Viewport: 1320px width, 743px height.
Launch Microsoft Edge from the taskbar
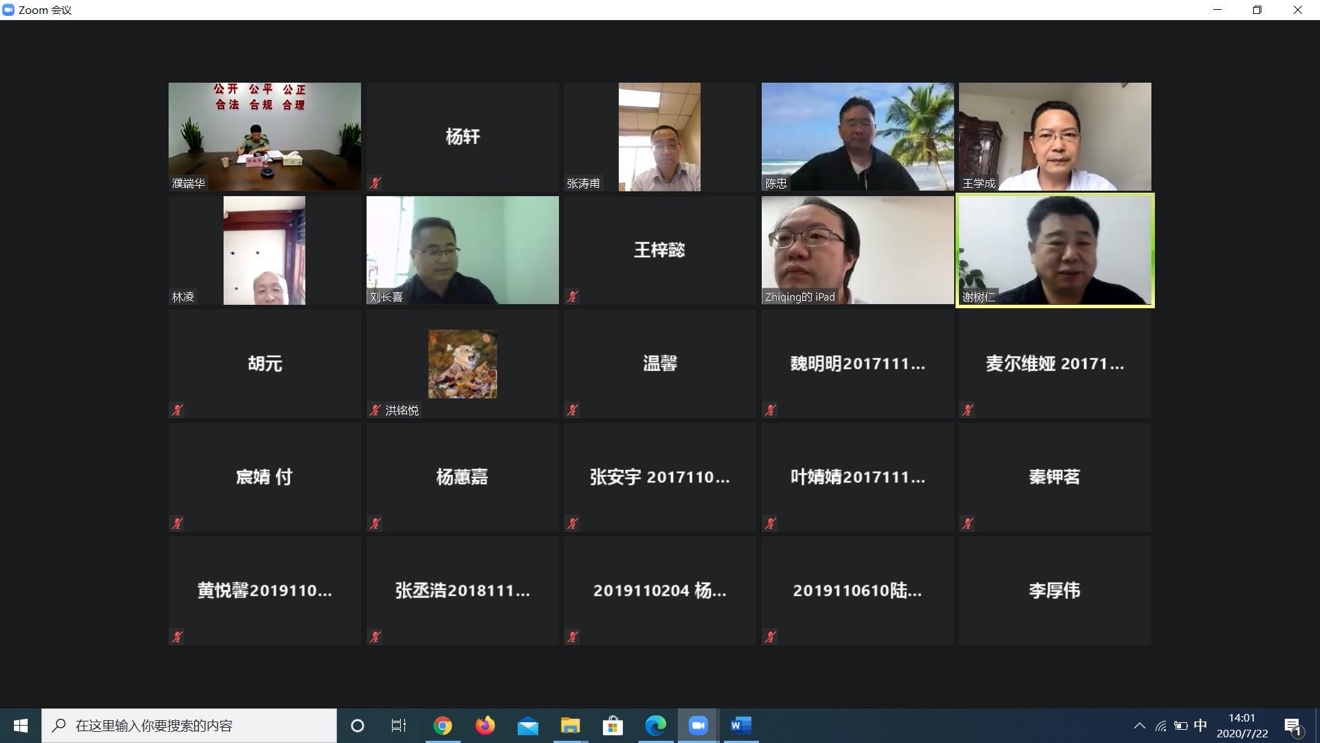point(655,725)
